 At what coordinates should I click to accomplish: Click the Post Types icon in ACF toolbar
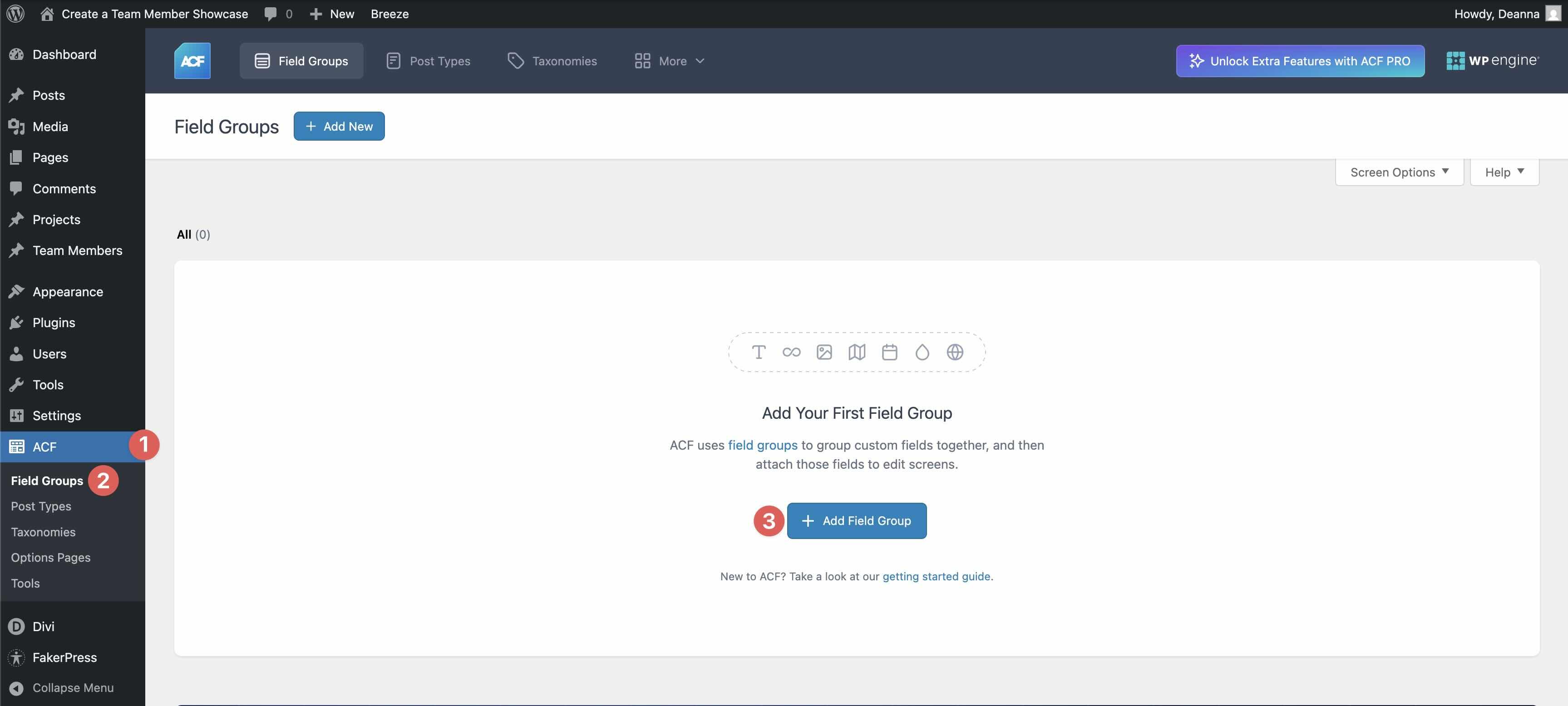point(393,60)
